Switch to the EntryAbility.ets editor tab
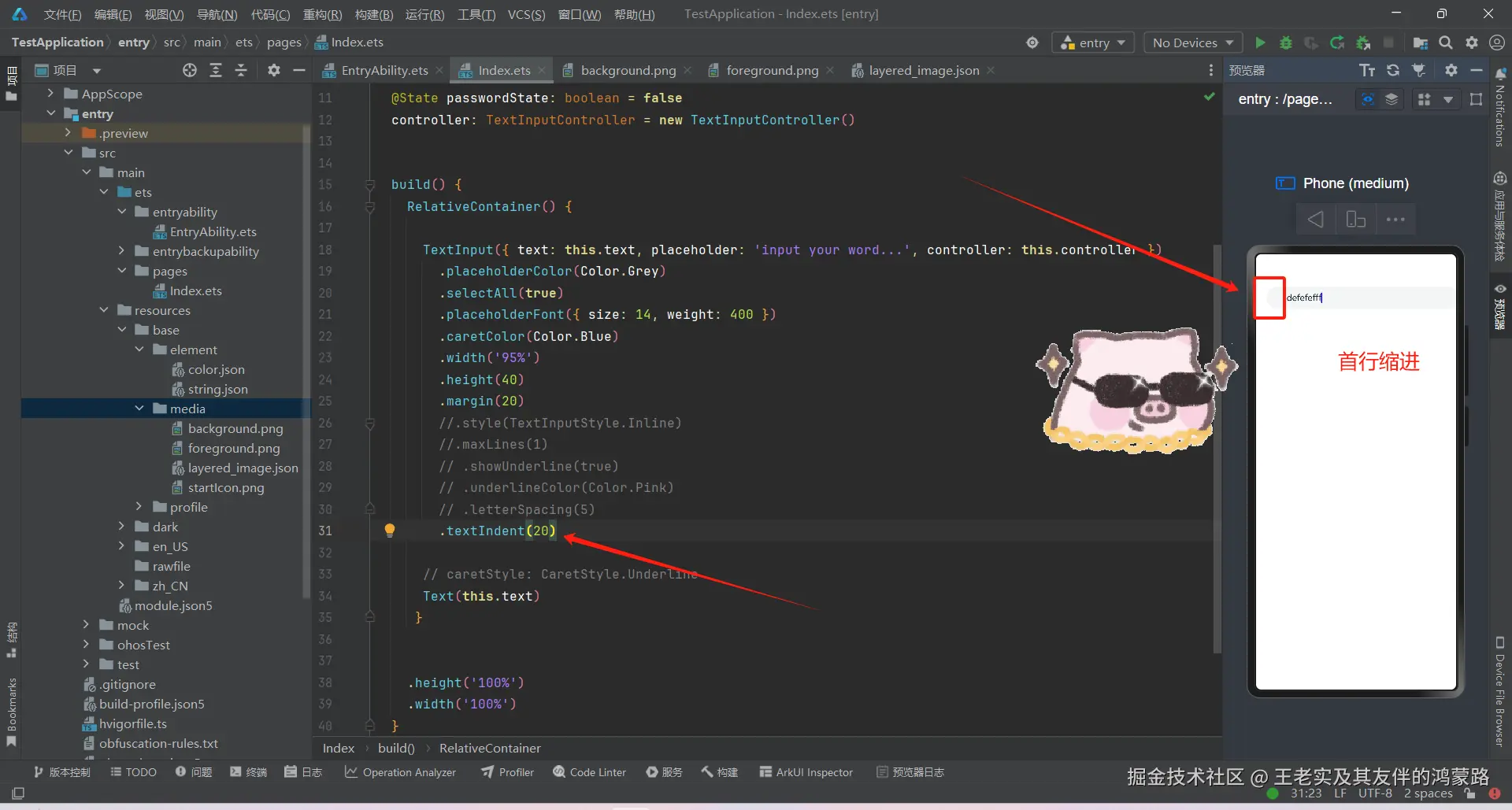This screenshot has height=810, width=1512. (x=384, y=70)
